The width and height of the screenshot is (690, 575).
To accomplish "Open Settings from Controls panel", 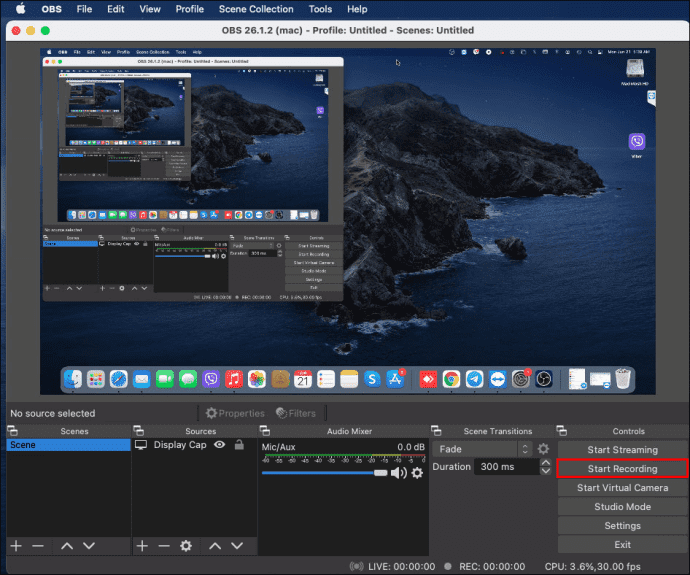I will pos(622,525).
